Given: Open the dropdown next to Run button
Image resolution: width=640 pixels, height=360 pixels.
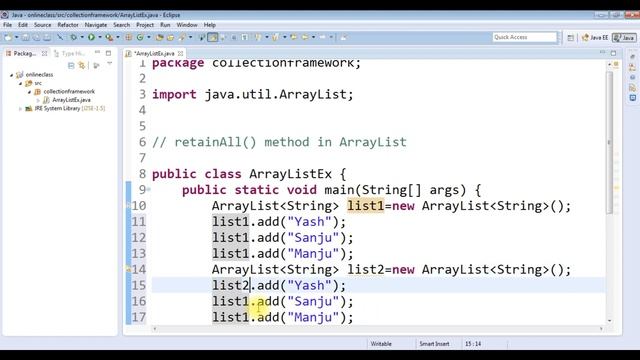Looking at the screenshot, I should 100,38.
